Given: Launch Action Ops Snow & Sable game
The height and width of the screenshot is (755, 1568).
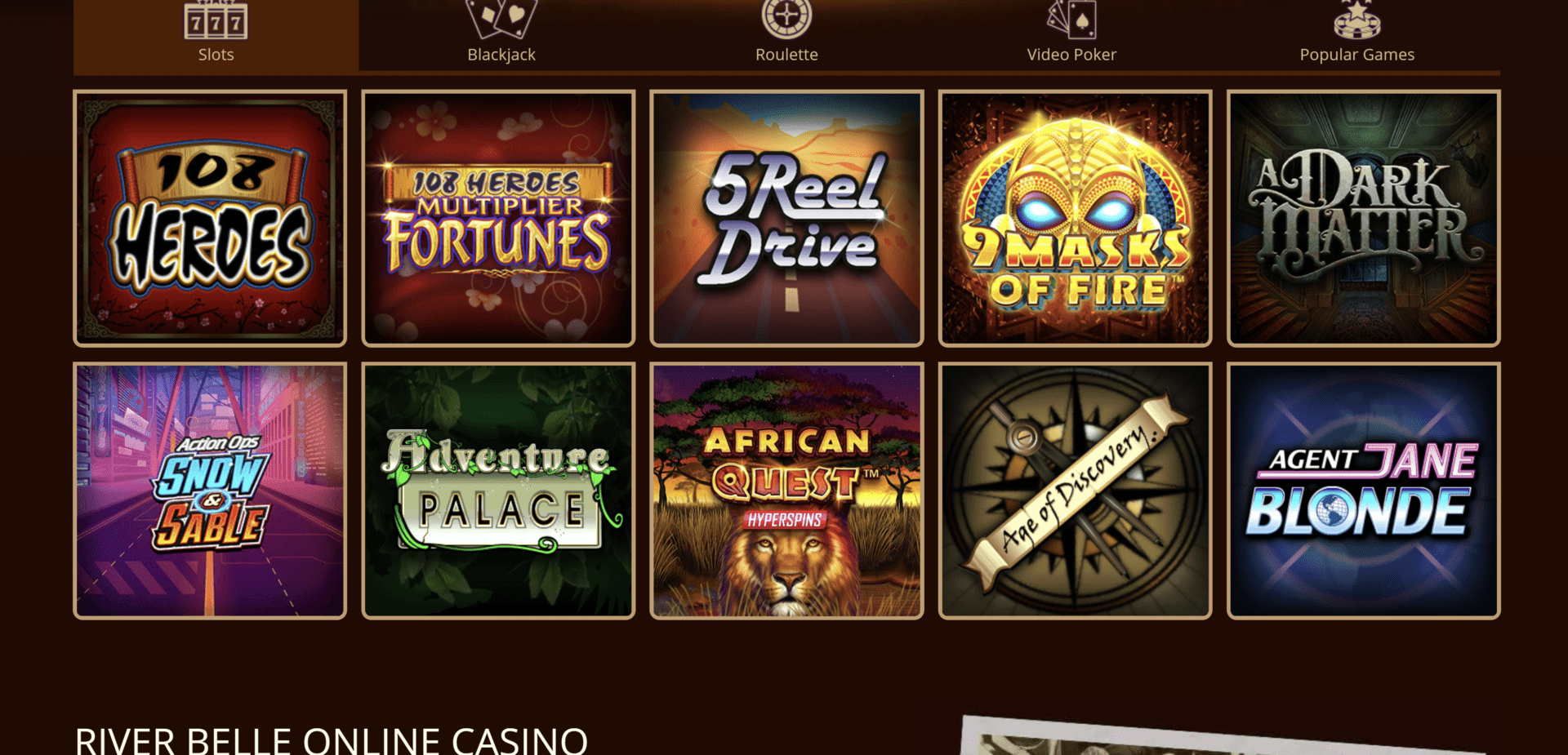Looking at the screenshot, I should pyautogui.click(x=210, y=491).
